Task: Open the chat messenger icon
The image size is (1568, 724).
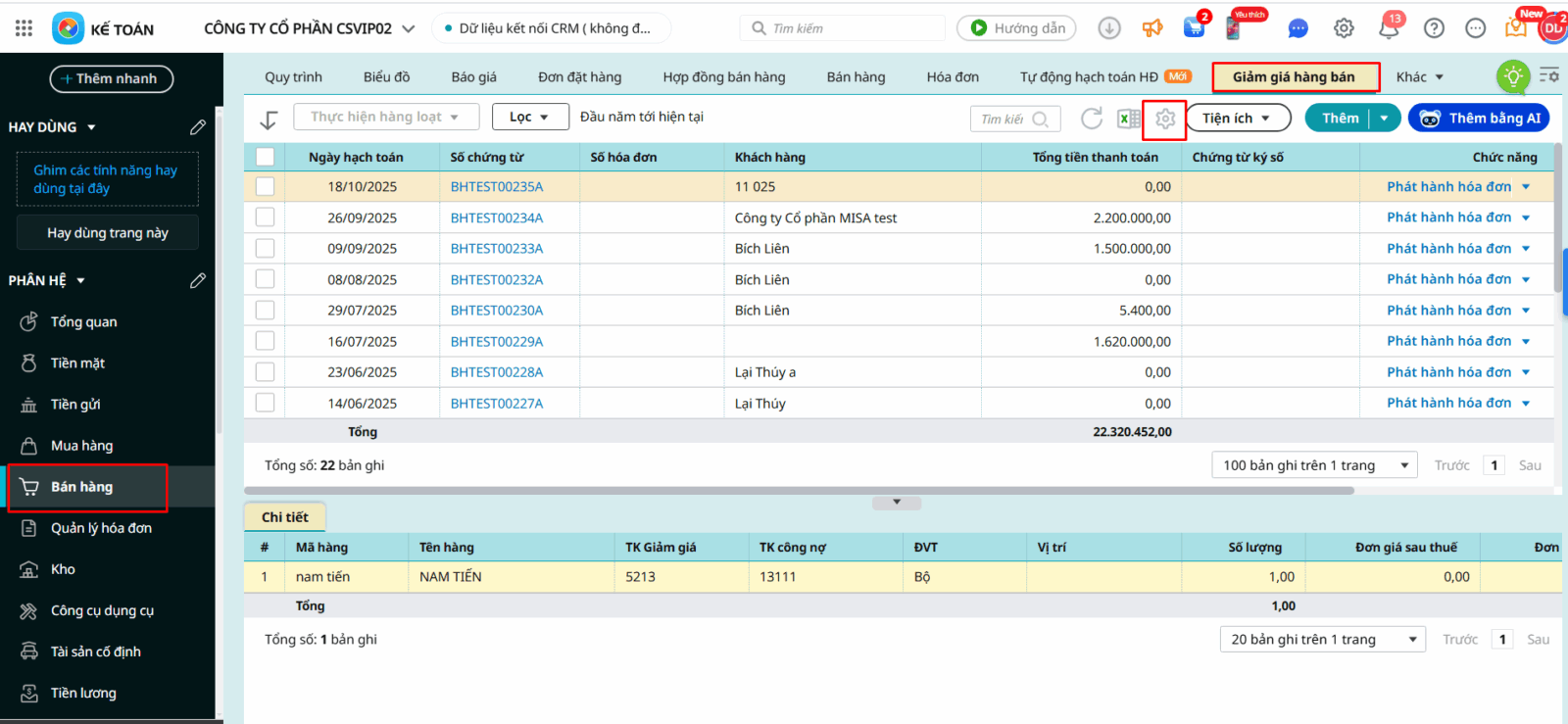Action: pyautogui.click(x=1298, y=28)
